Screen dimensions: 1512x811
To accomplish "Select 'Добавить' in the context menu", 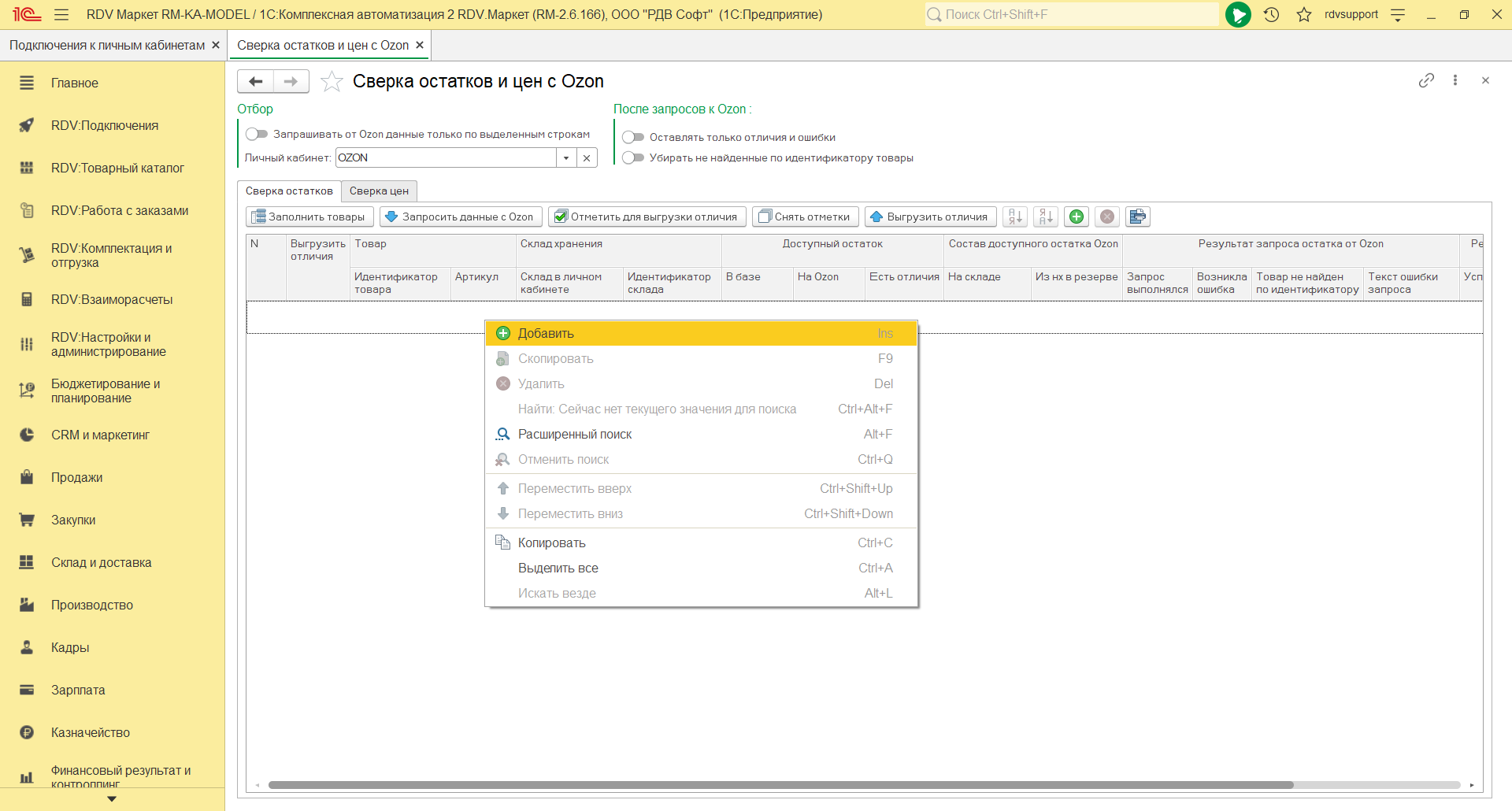I will point(546,333).
